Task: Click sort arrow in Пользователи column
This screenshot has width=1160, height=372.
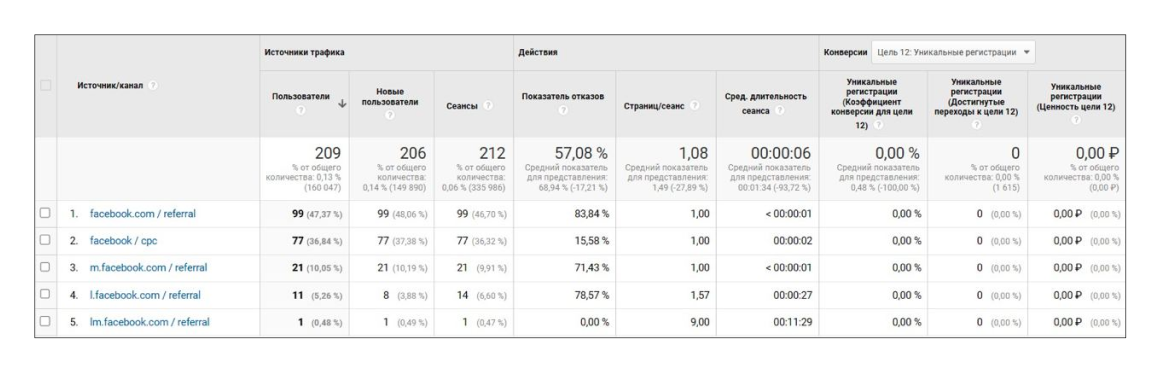Action: coord(342,104)
